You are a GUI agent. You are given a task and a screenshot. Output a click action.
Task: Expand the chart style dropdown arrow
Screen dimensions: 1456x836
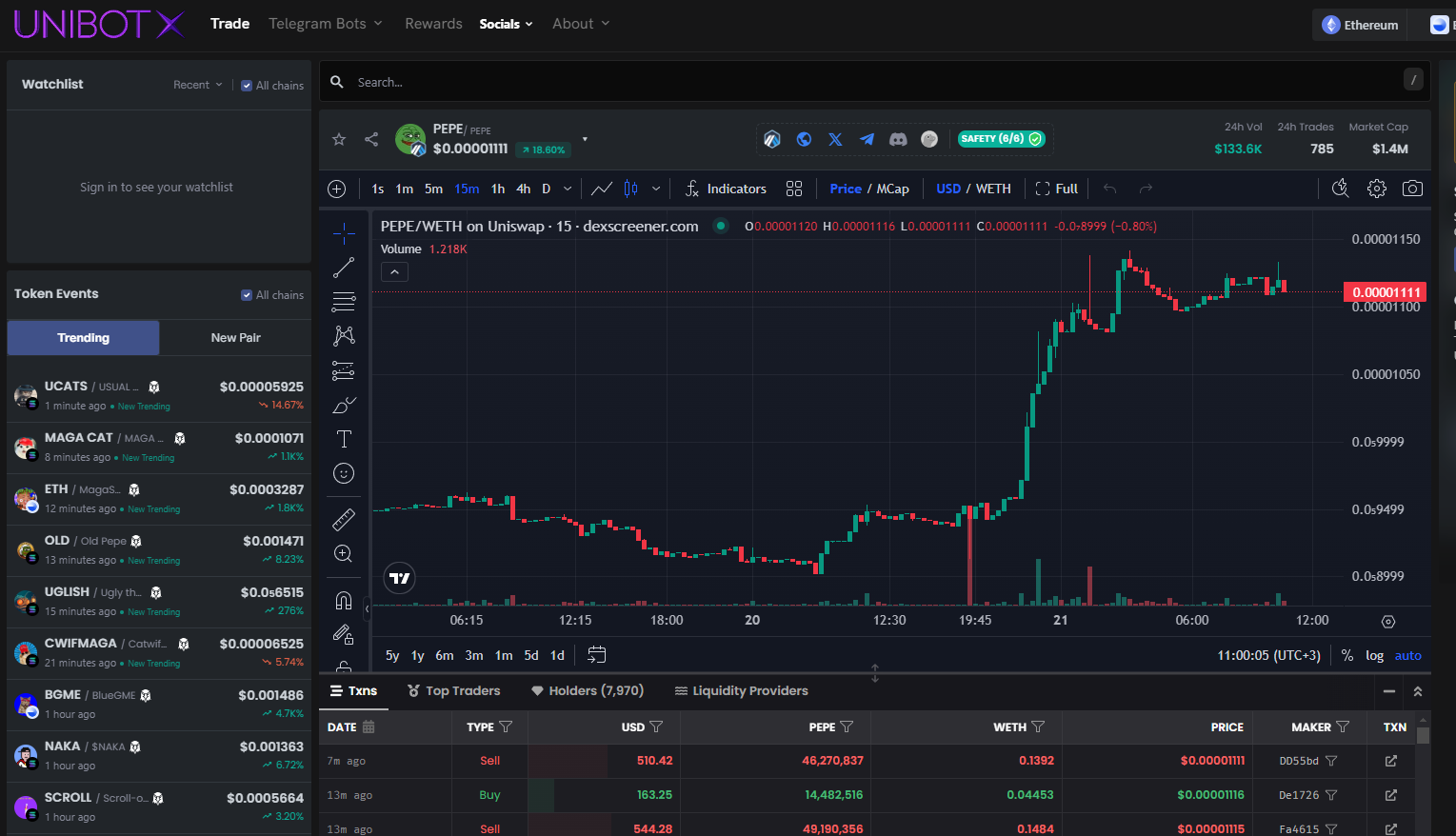pyautogui.click(x=656, y=189)
